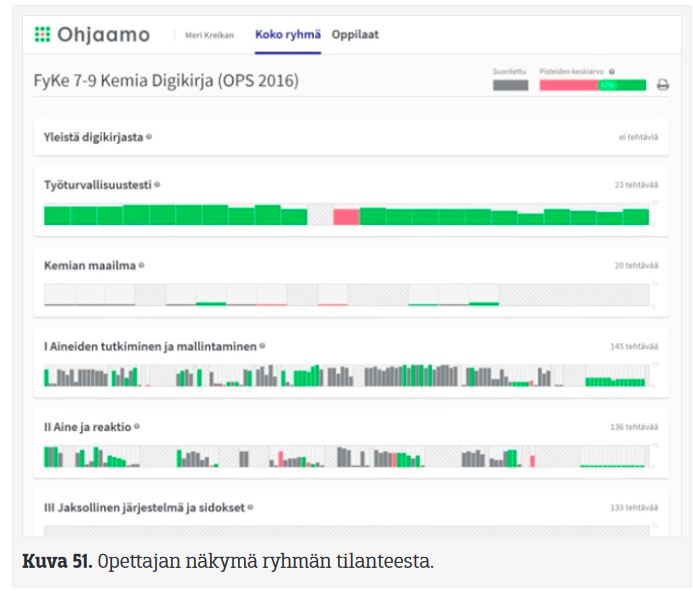The width and height of the screenshot is (693, 591).
Task: Show info for III Jaksollinen järjestelmä ja sidokset
Action: [x=249, y=507]
